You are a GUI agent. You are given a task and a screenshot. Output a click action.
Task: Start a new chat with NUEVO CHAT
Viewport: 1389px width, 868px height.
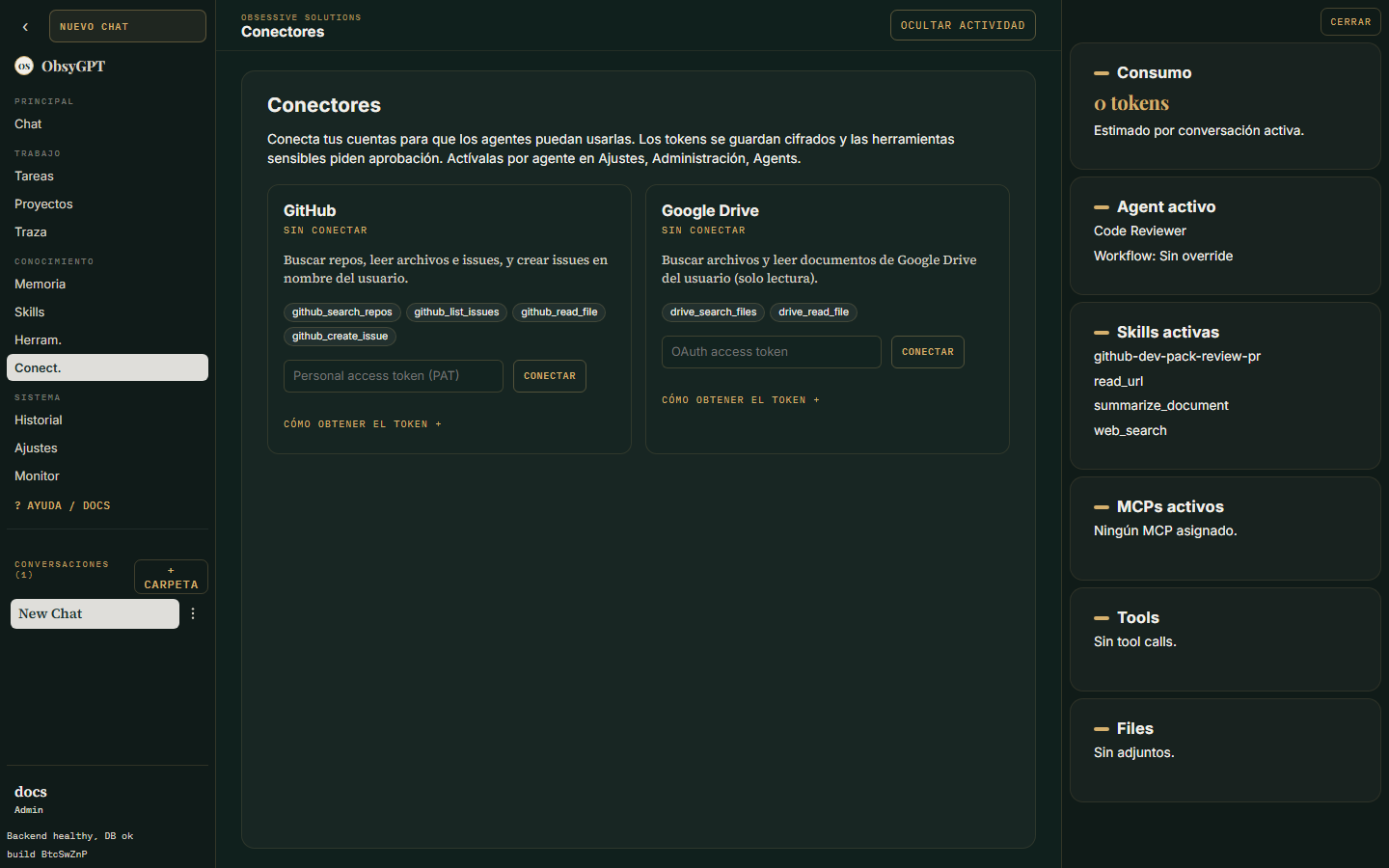point(127,26)
